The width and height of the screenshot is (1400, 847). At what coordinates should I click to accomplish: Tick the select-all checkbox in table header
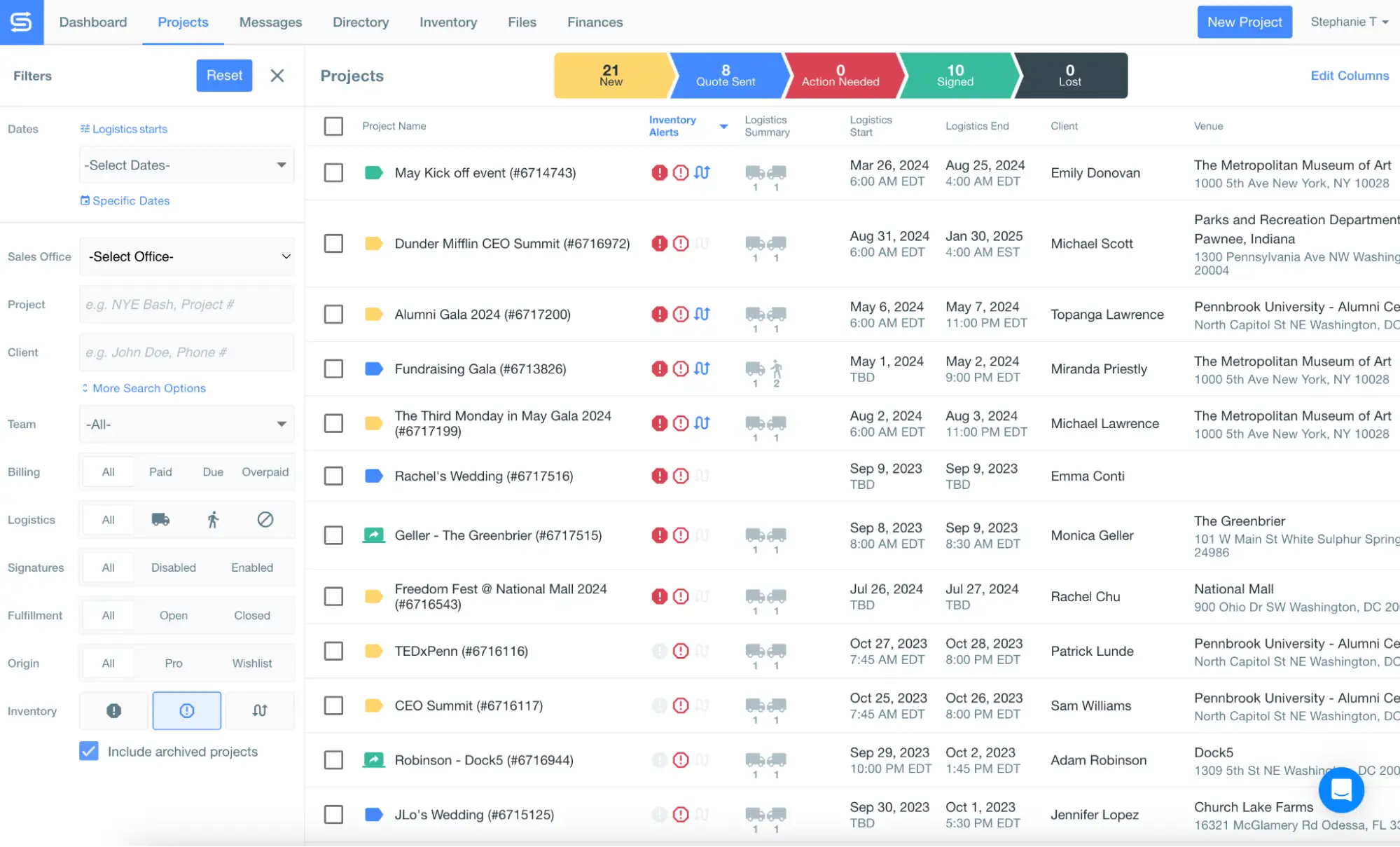point(333,126)
